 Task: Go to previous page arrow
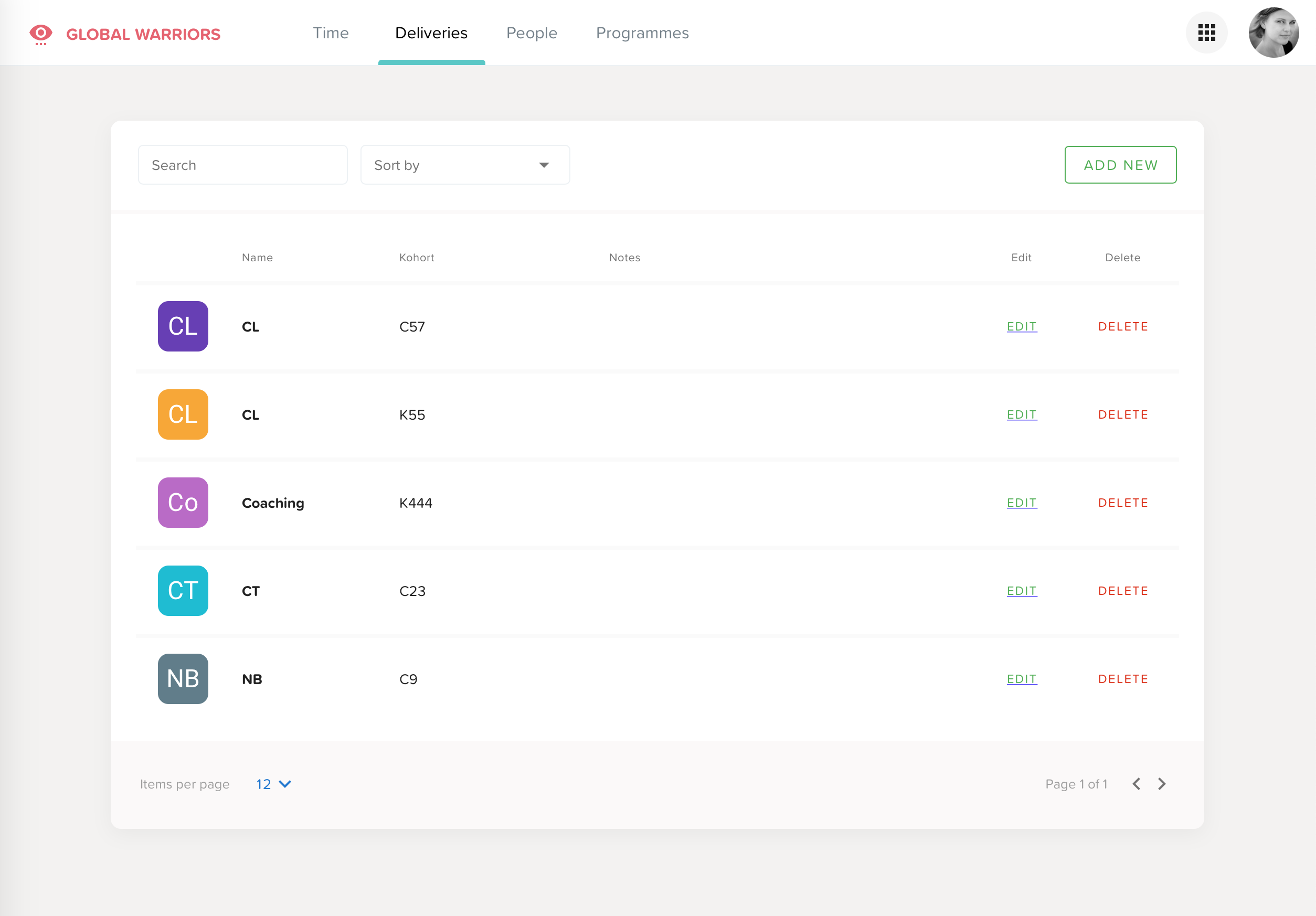[x=1136, y=784]
